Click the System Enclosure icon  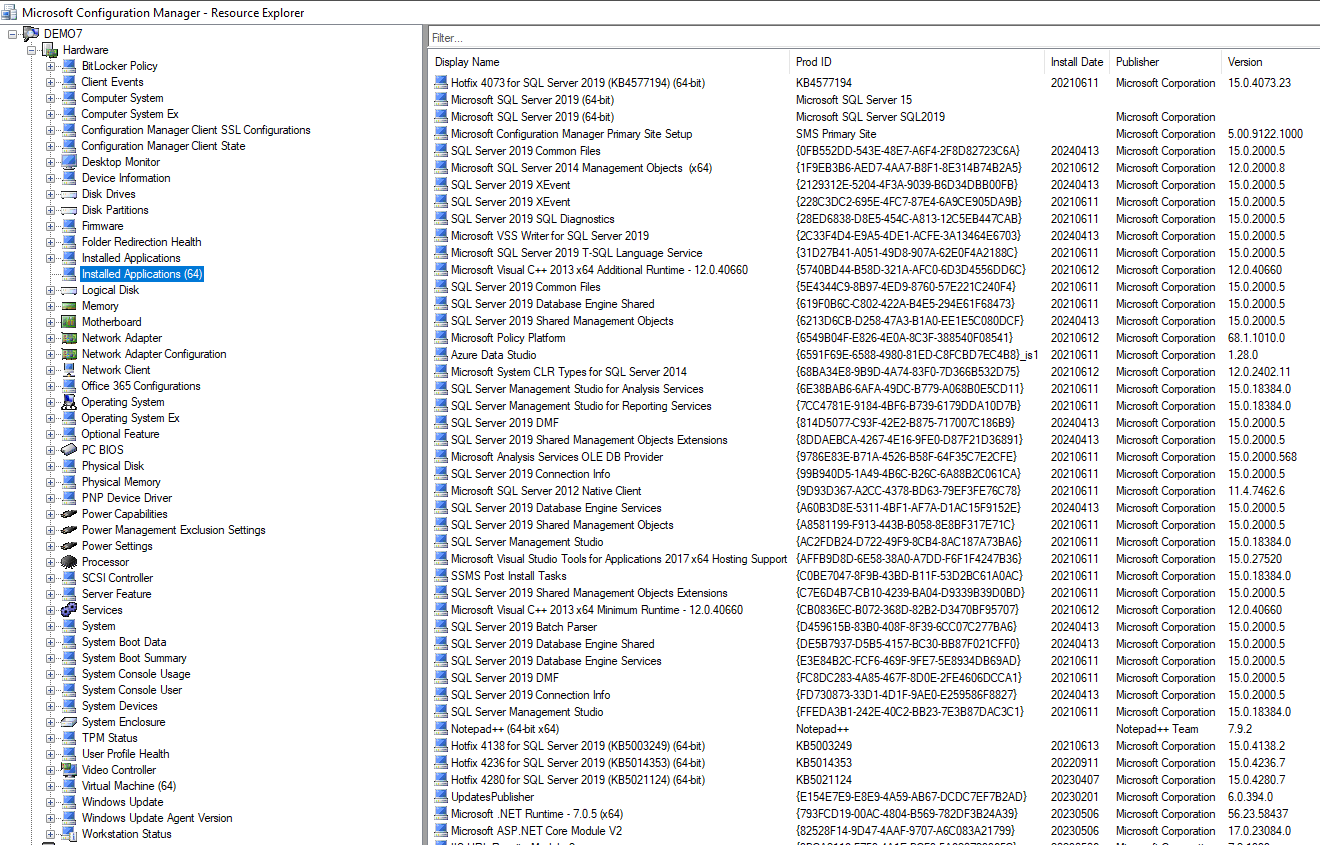coord(69,722)
